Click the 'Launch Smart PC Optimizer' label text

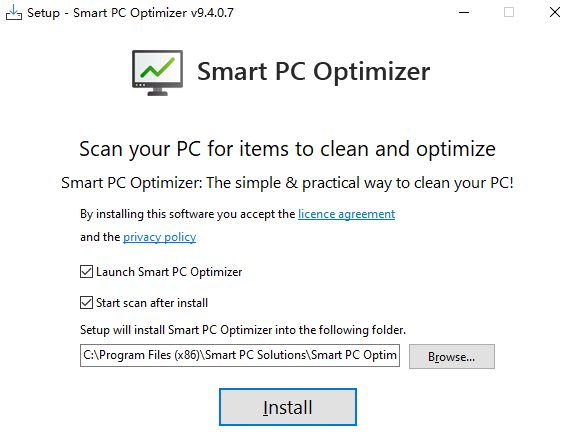pyautogui.click(x=169, y=272)
